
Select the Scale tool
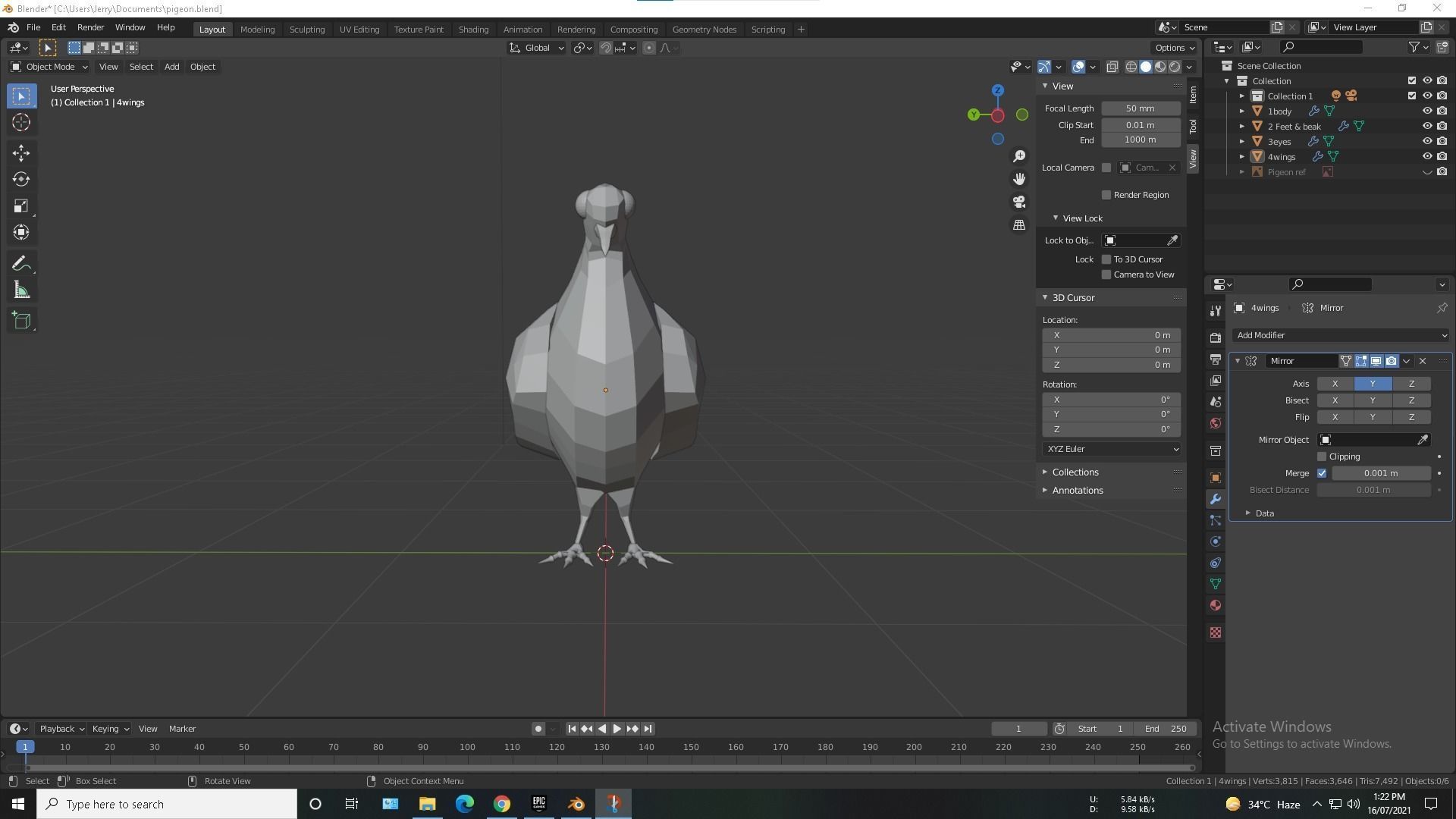tap(21, 206)
